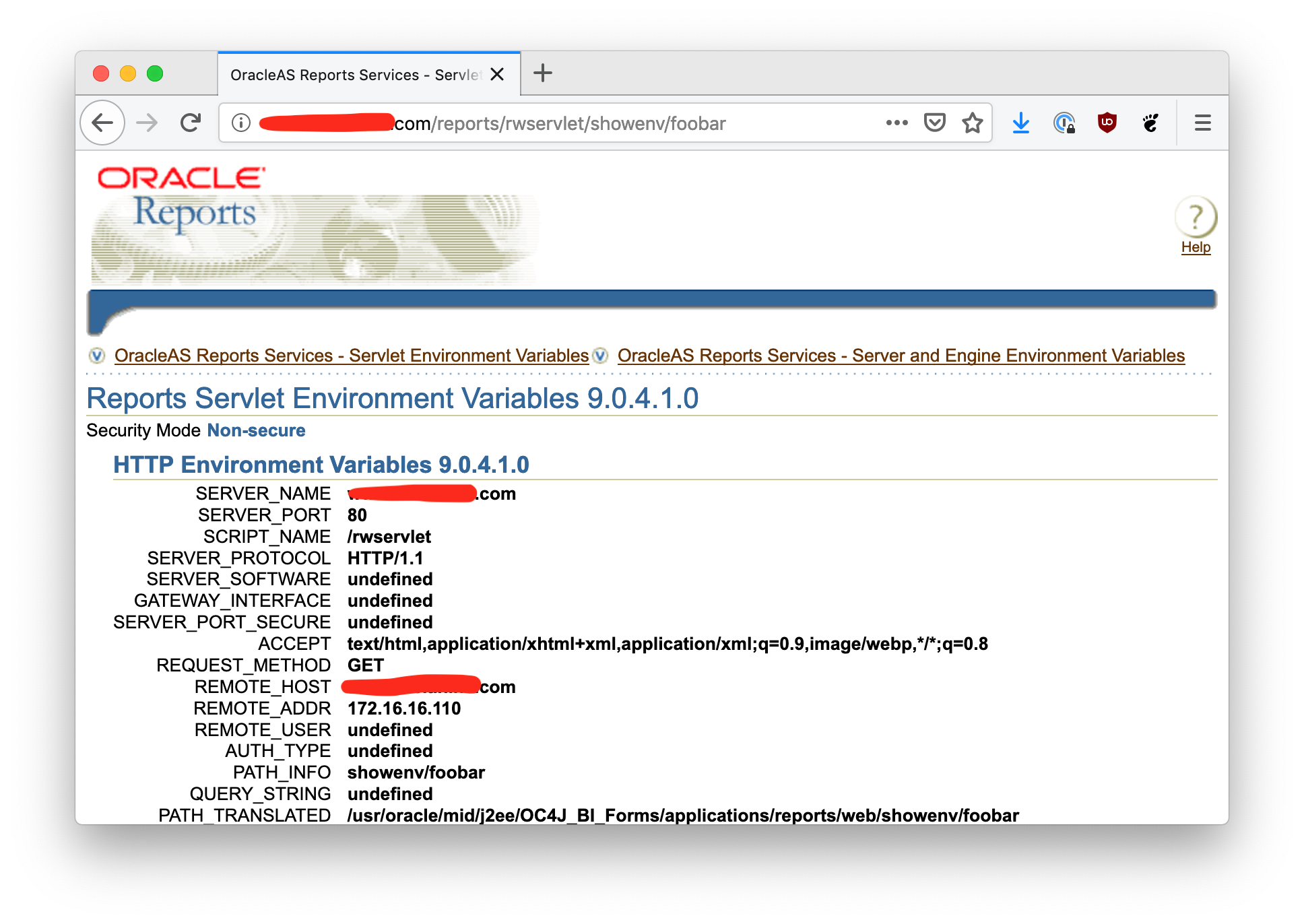This screenshot has height=924, width=1304.
Task: Click the SERVER_NAME label
Action: 263,494
